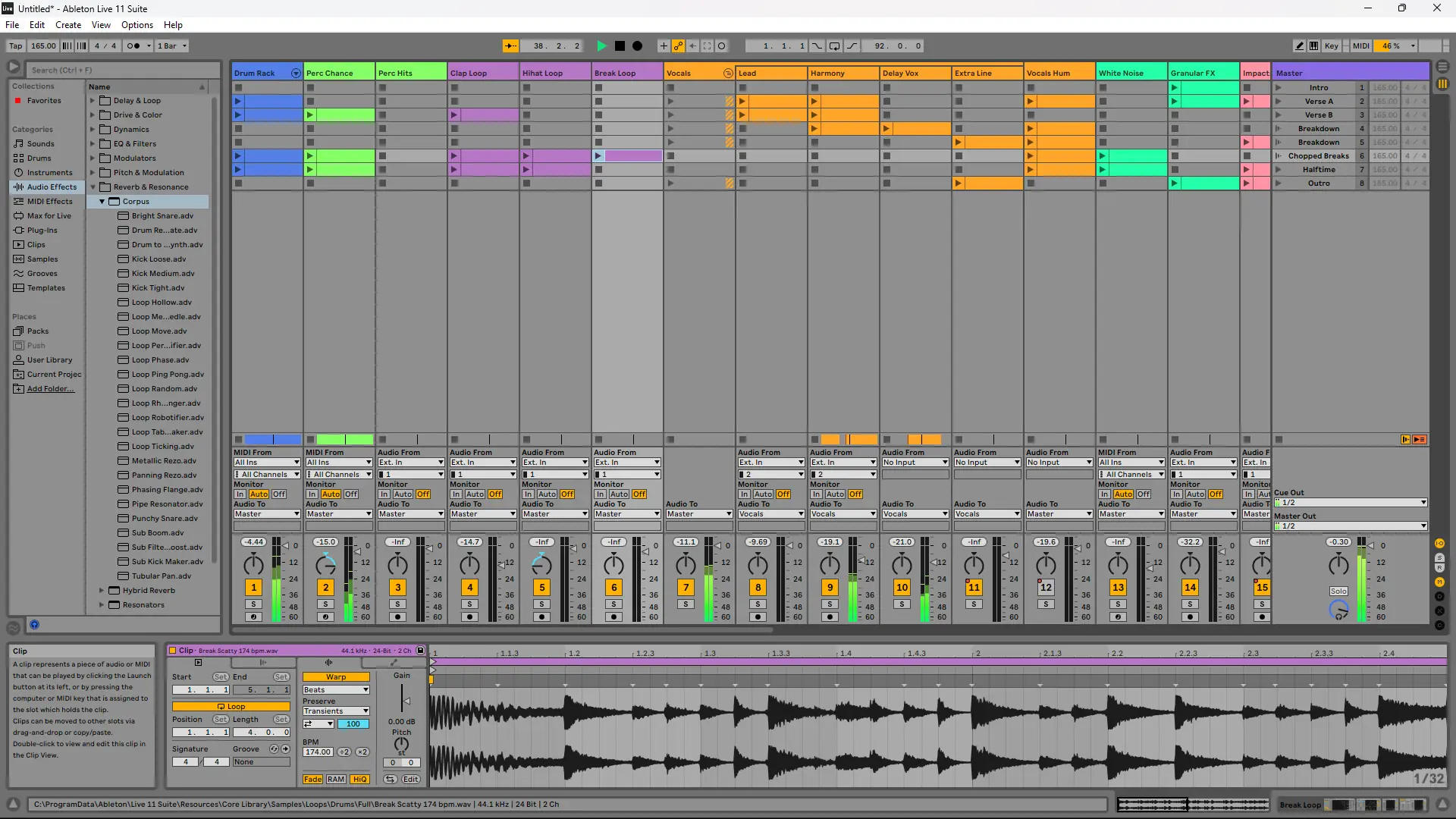Image resolution: width=1456 pixels, height=819 pixels.
Task: Enable the Session Record button
Action: [x=721, y=46]
